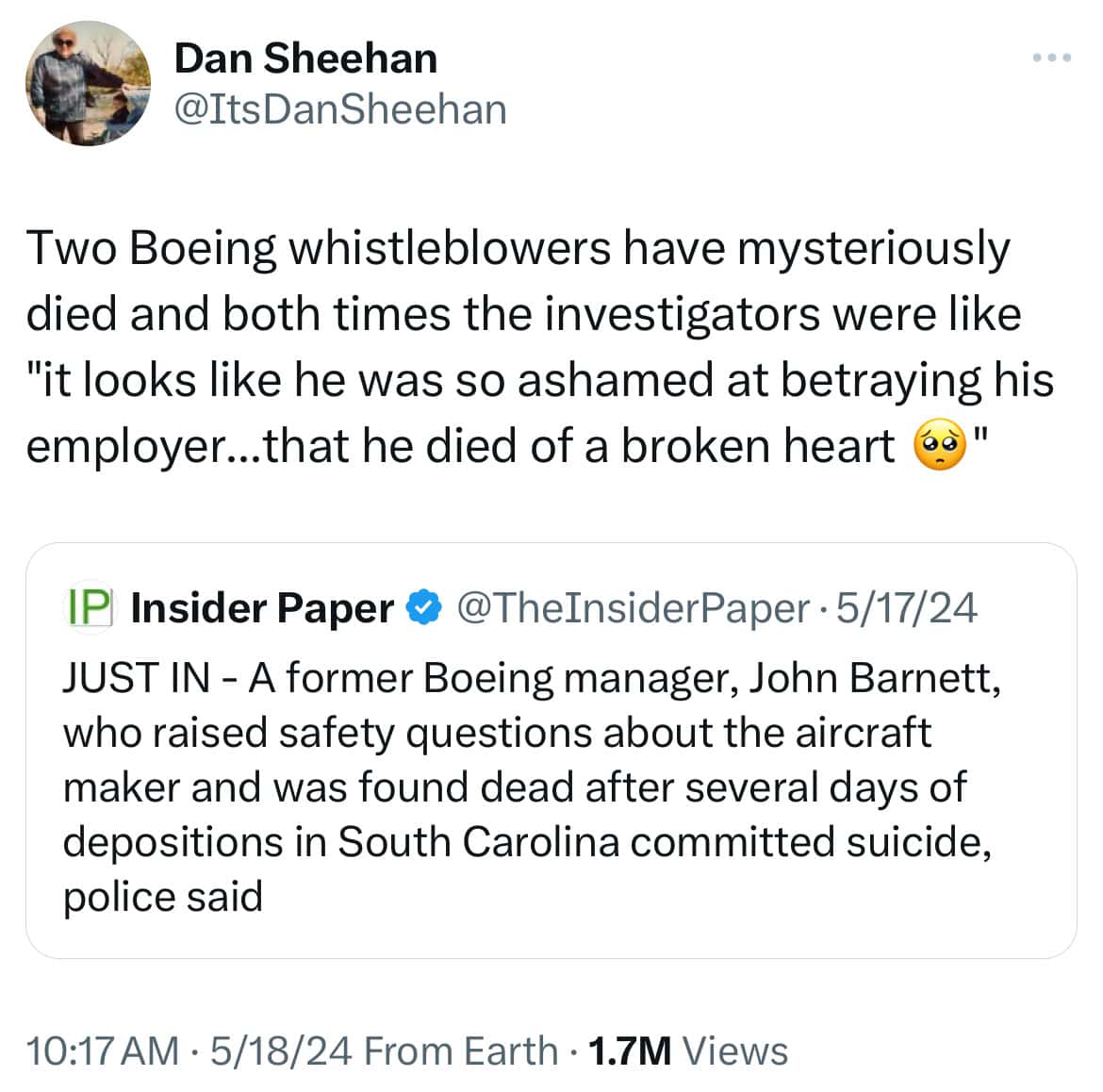Click the blue verified badge
The height and width of the screenshot is (1092, 1103).
tap(424, 608)
